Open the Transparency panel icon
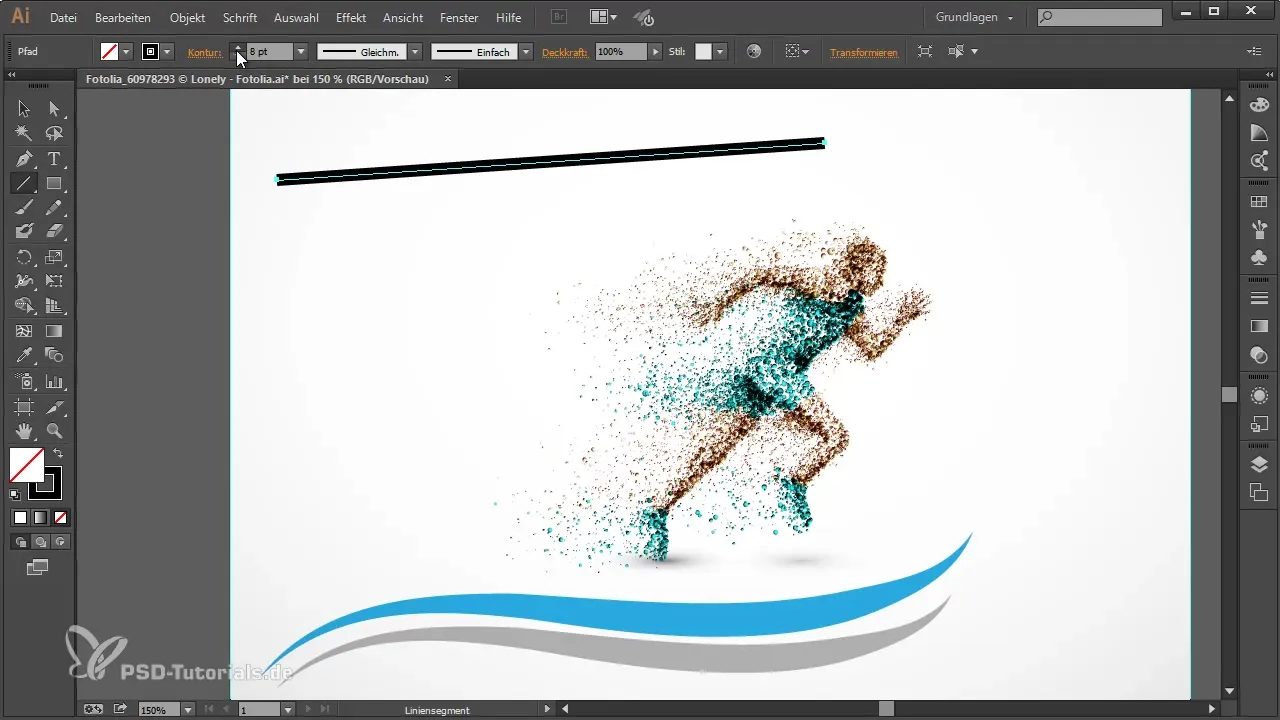1280x720 pixels. (1259, 354)
